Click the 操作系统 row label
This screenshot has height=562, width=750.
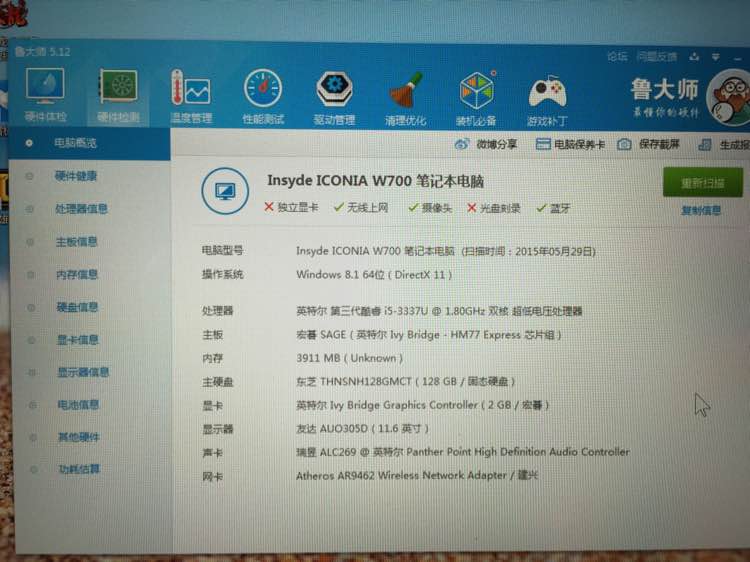[x=222, y=274]
